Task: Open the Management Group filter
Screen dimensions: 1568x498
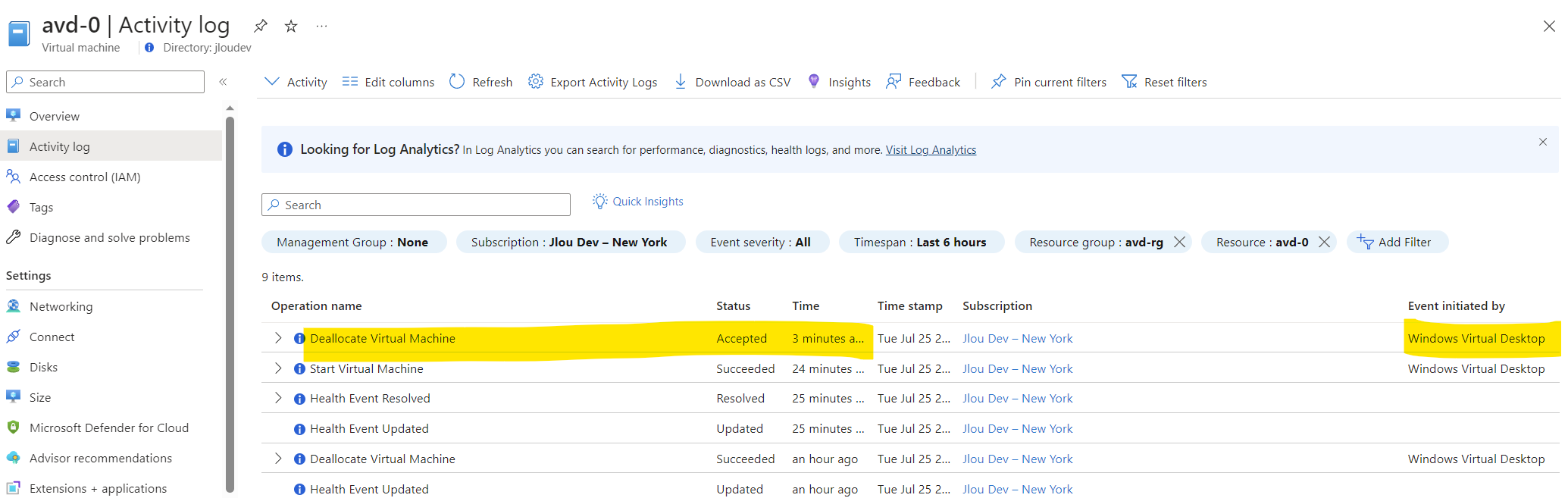Action: (x=354, y=242)
